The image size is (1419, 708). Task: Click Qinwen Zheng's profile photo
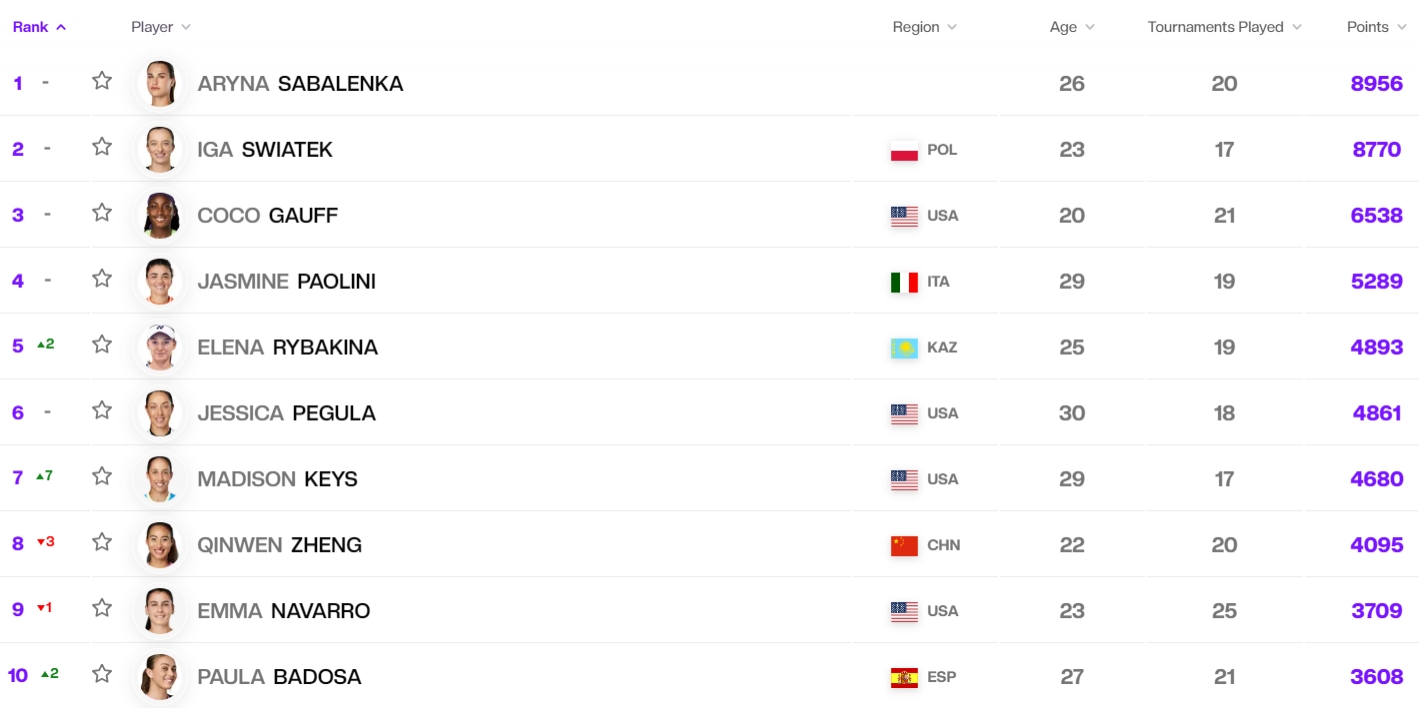pos(160,545)
